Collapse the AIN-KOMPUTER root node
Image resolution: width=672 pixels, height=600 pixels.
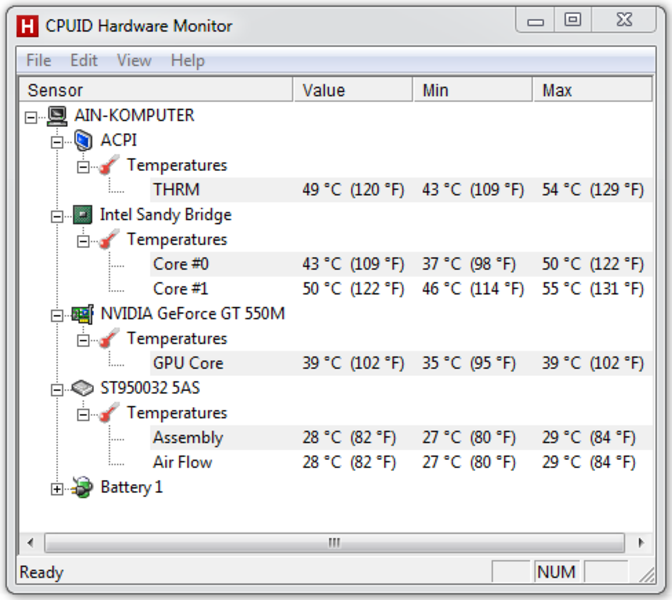pyautogui.click(x=31, y=117)
